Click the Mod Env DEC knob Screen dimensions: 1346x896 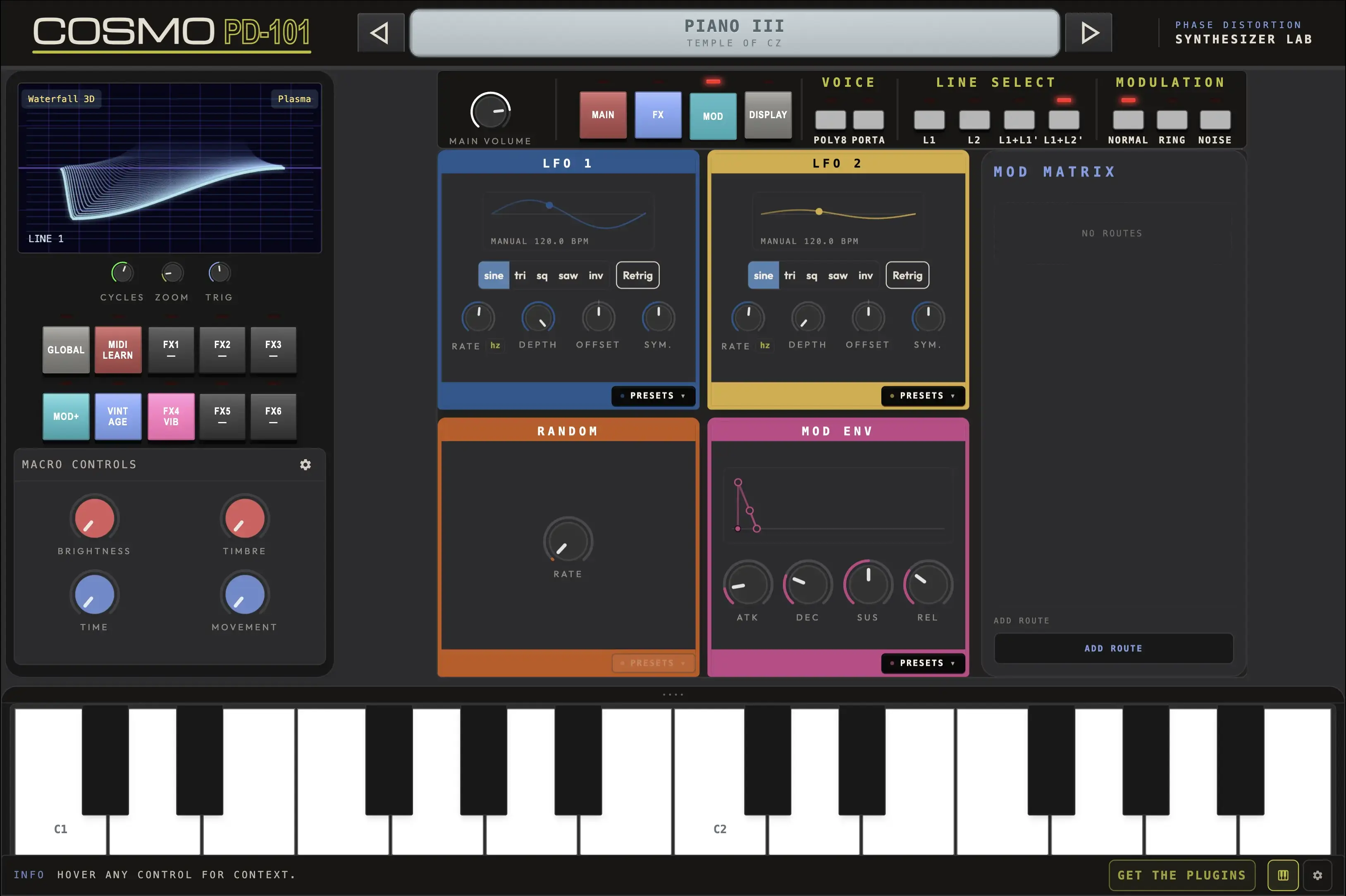(808, 584)
